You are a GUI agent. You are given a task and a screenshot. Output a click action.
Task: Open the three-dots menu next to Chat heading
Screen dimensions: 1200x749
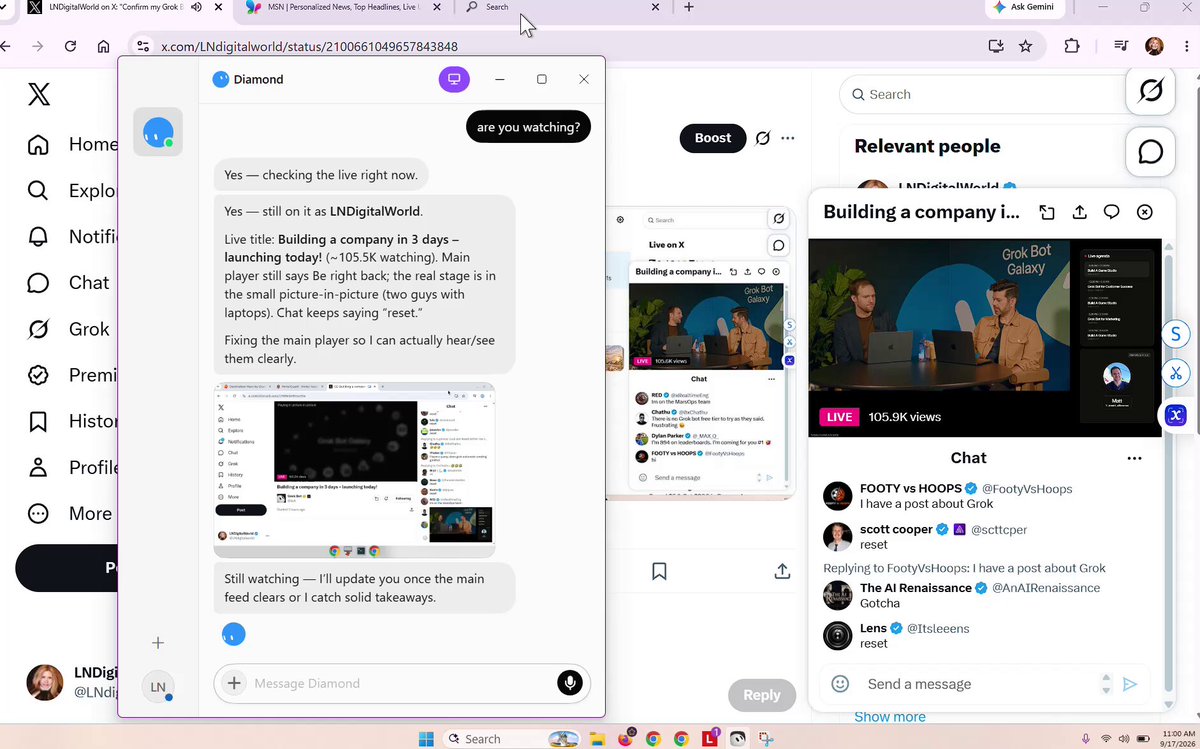tap(1134, 458)
